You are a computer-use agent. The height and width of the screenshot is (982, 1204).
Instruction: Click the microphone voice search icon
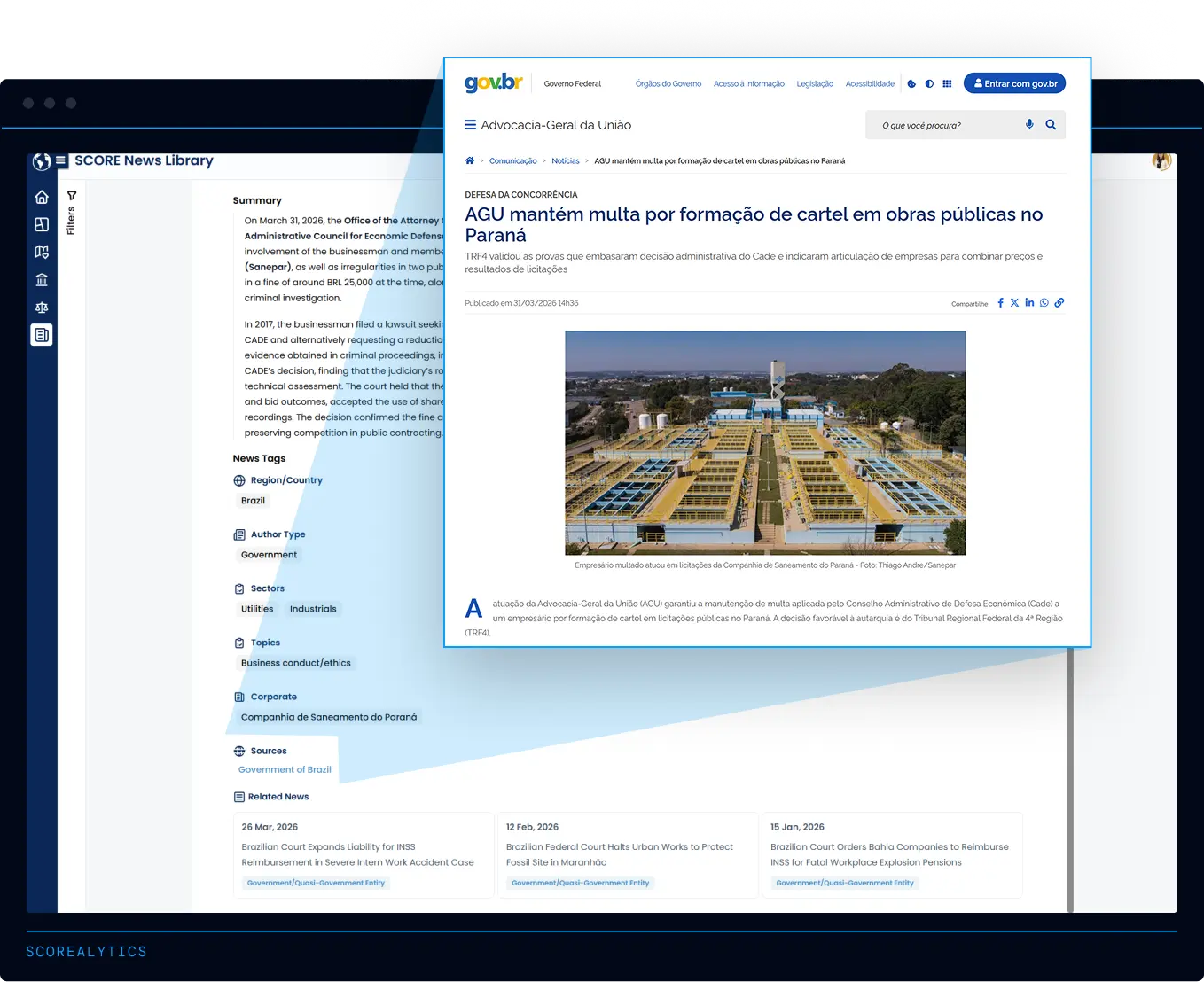[x=1029, y=125]
